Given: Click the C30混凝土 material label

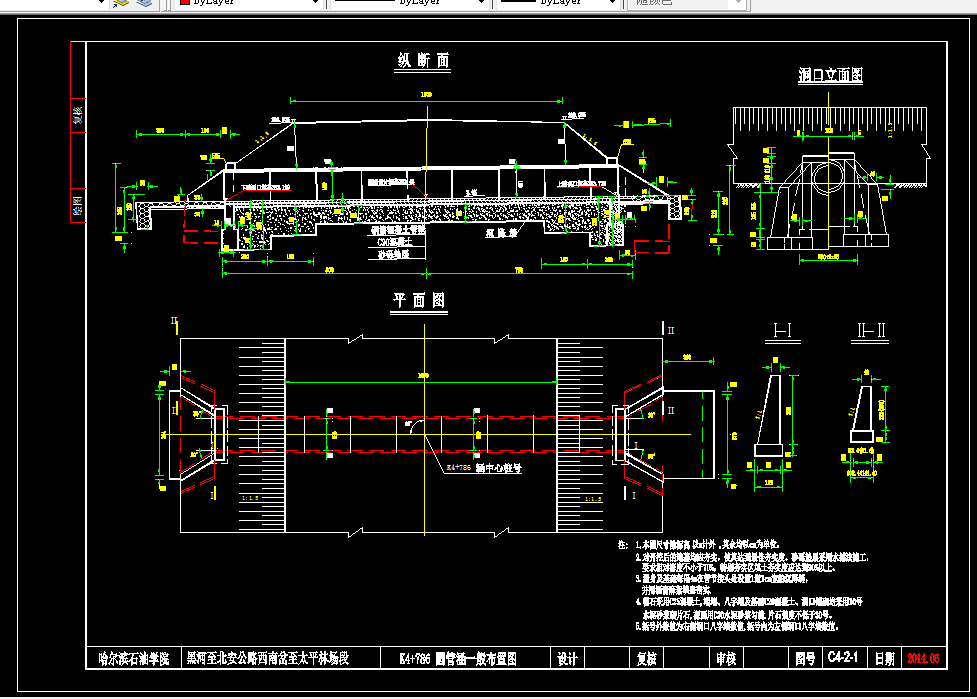Looking at the screenshot, I should (x=394, y=242).
